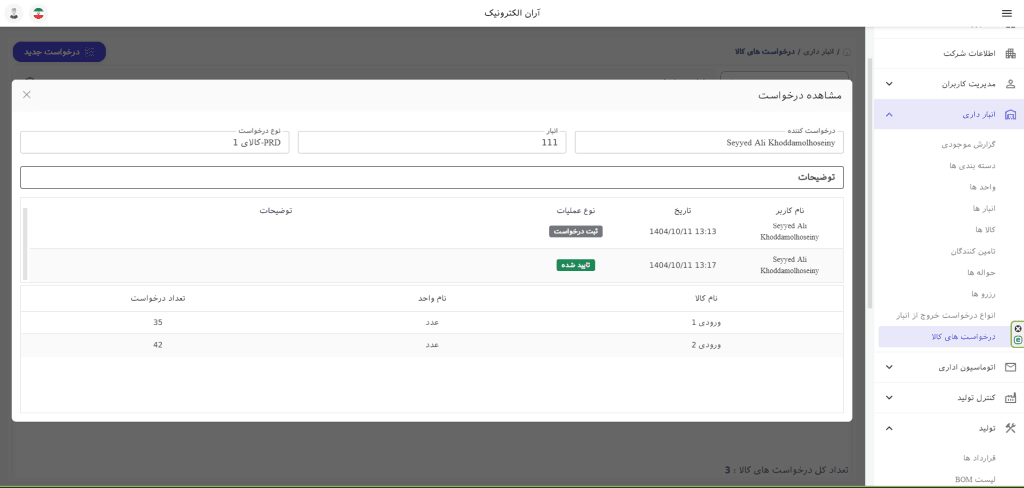
Task: Click the توضیحات text box
Action: pos(432,178)
